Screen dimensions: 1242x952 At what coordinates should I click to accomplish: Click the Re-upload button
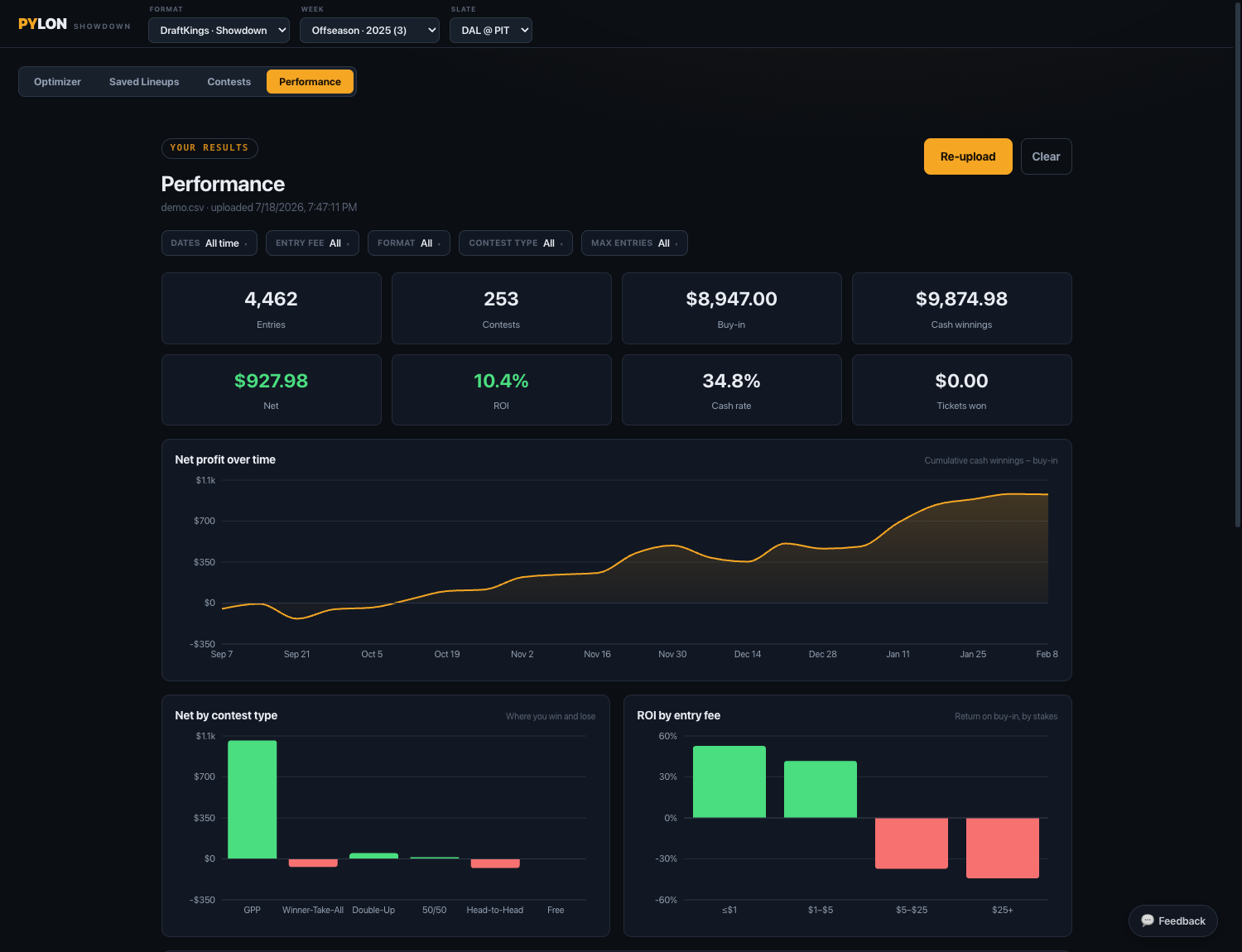(x=968, y=156)
